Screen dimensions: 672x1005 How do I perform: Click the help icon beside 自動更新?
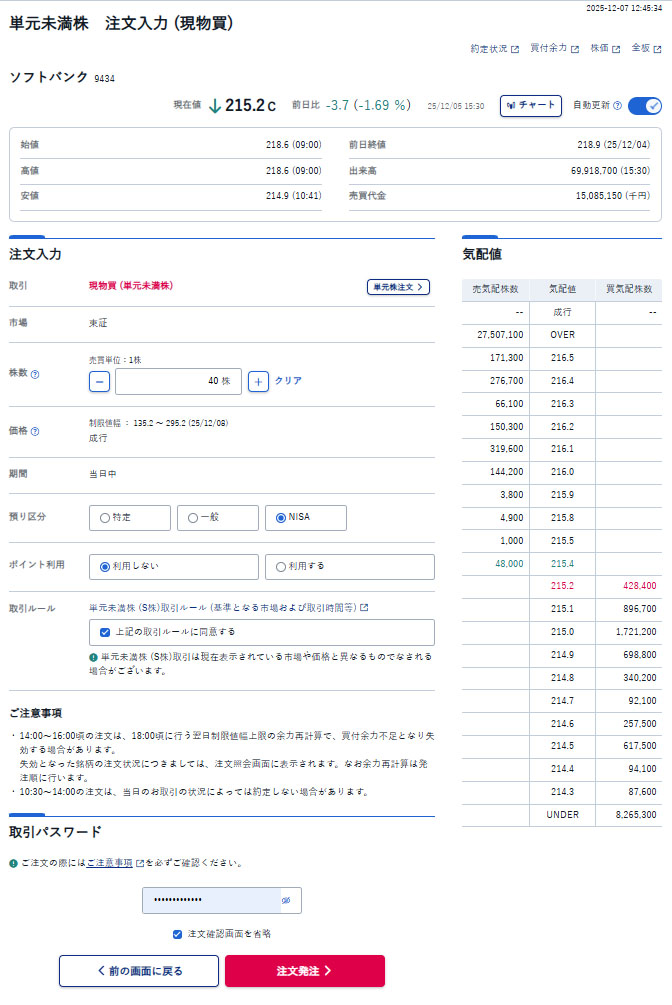tap(617, 105)
